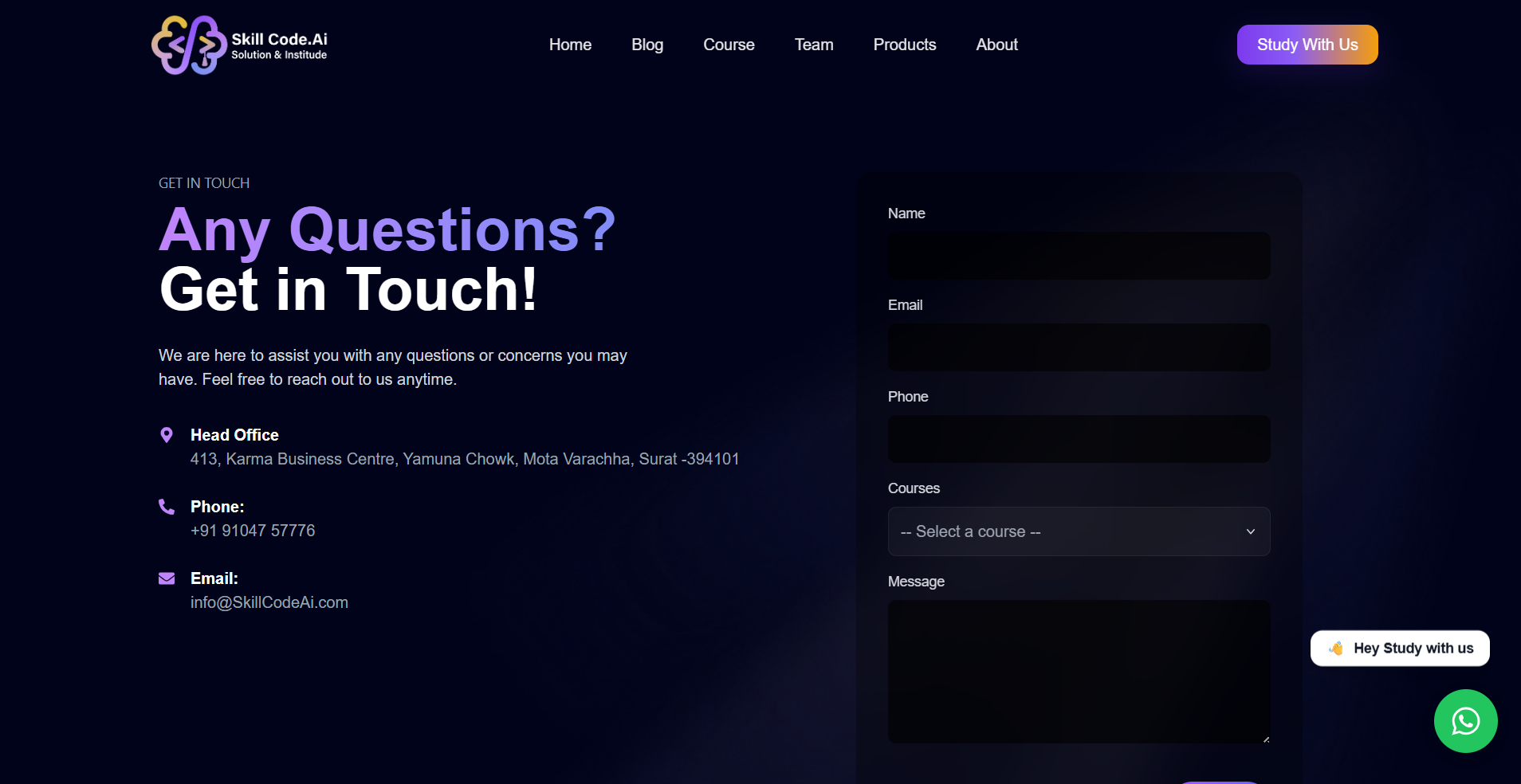Navigate to the Course section

729,45
